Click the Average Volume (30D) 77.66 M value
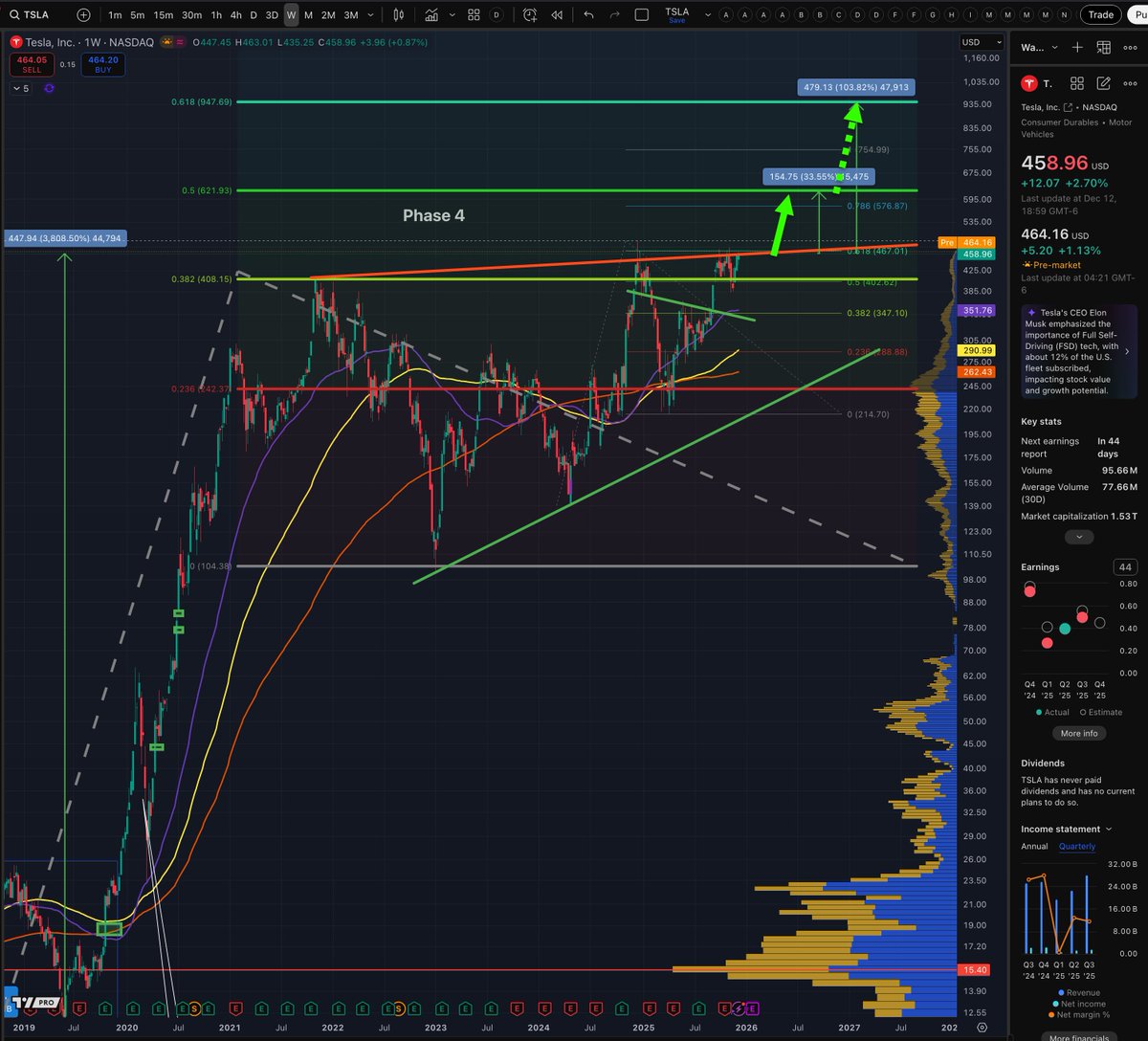The height and width of the screenshot is (1041, 1148). tap(1119, 487)
